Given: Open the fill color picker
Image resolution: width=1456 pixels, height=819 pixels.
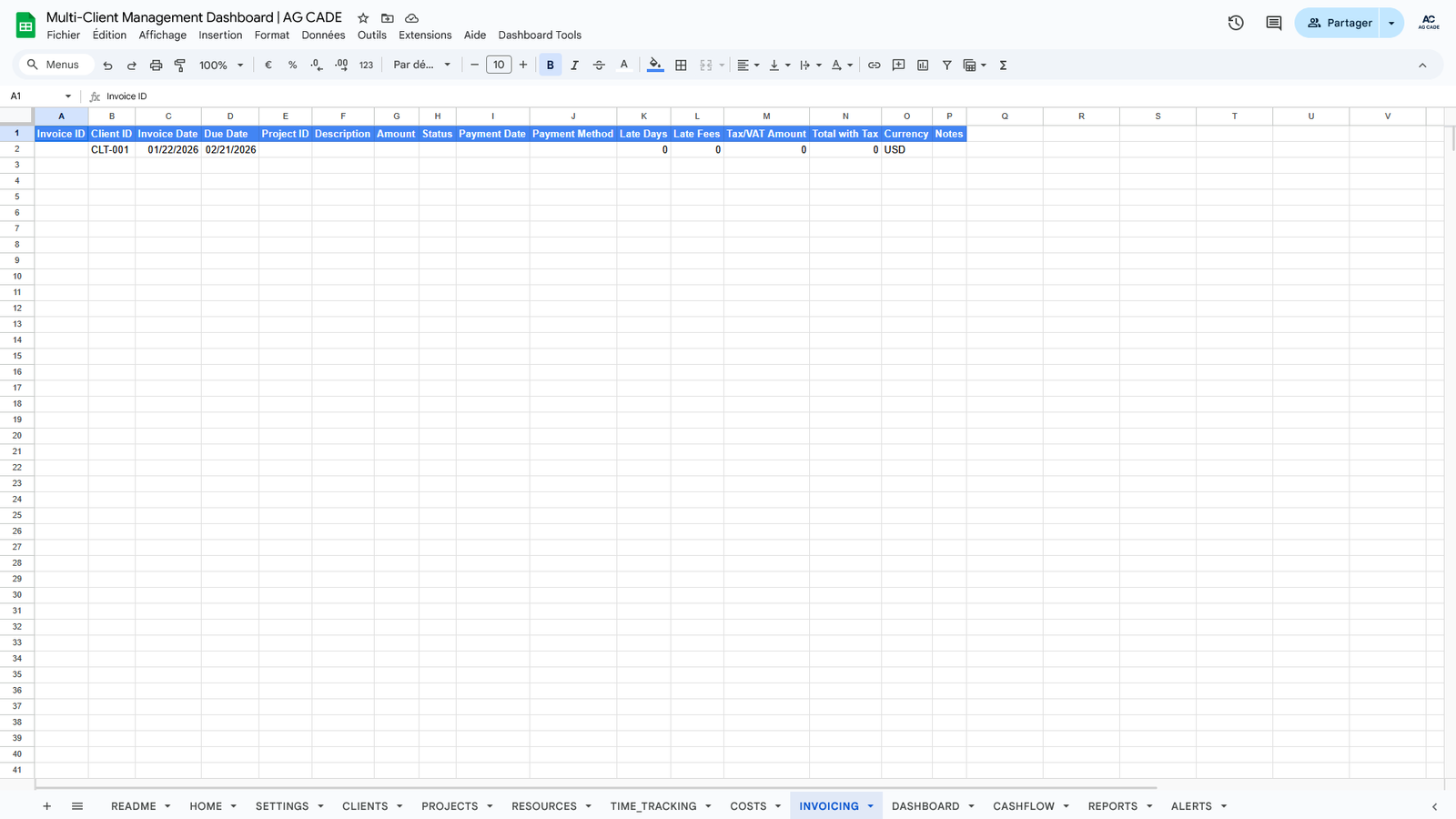Looking at the screenshot, I should [655, 66].
